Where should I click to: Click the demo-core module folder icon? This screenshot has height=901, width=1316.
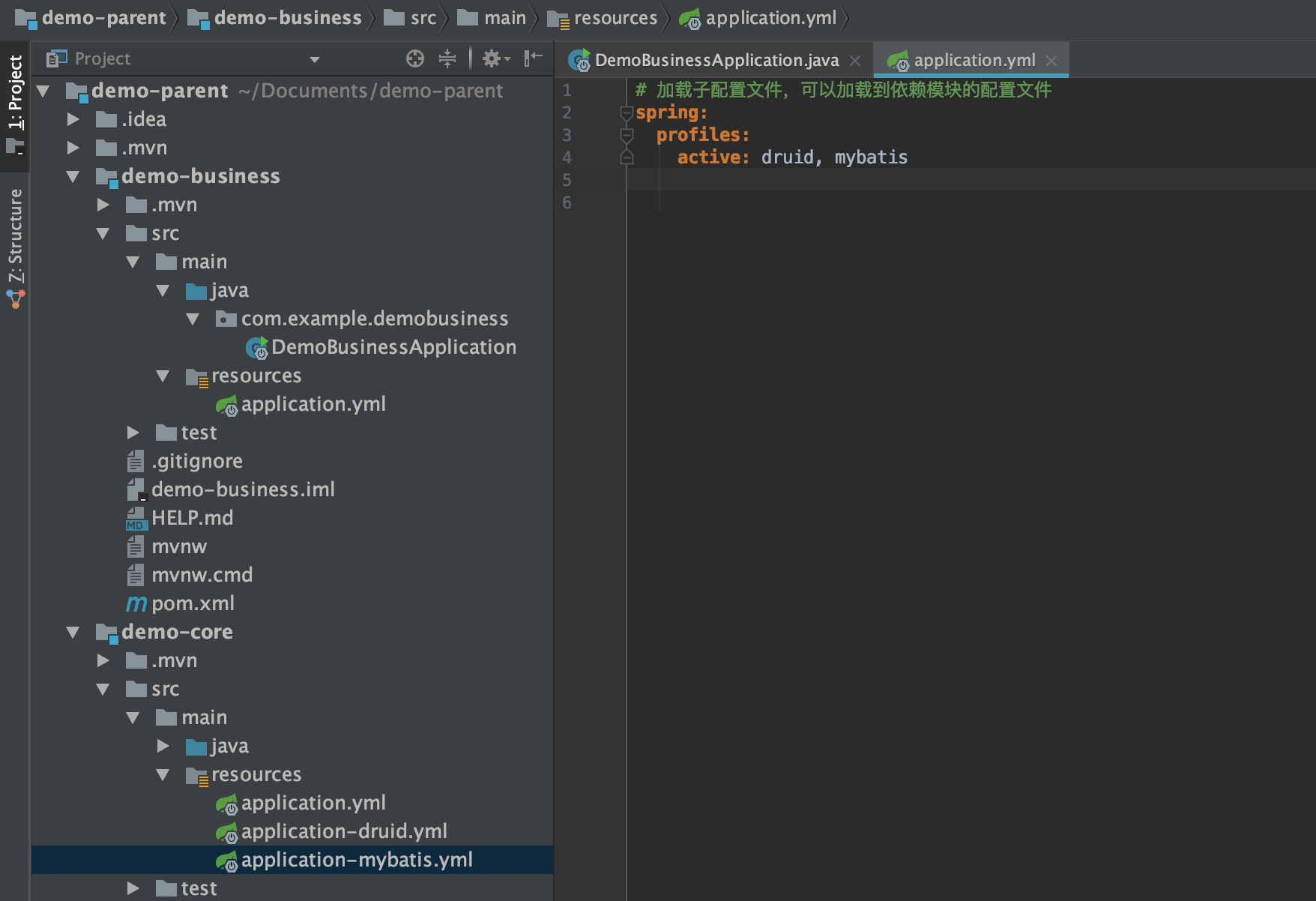[x=107, y=633]
